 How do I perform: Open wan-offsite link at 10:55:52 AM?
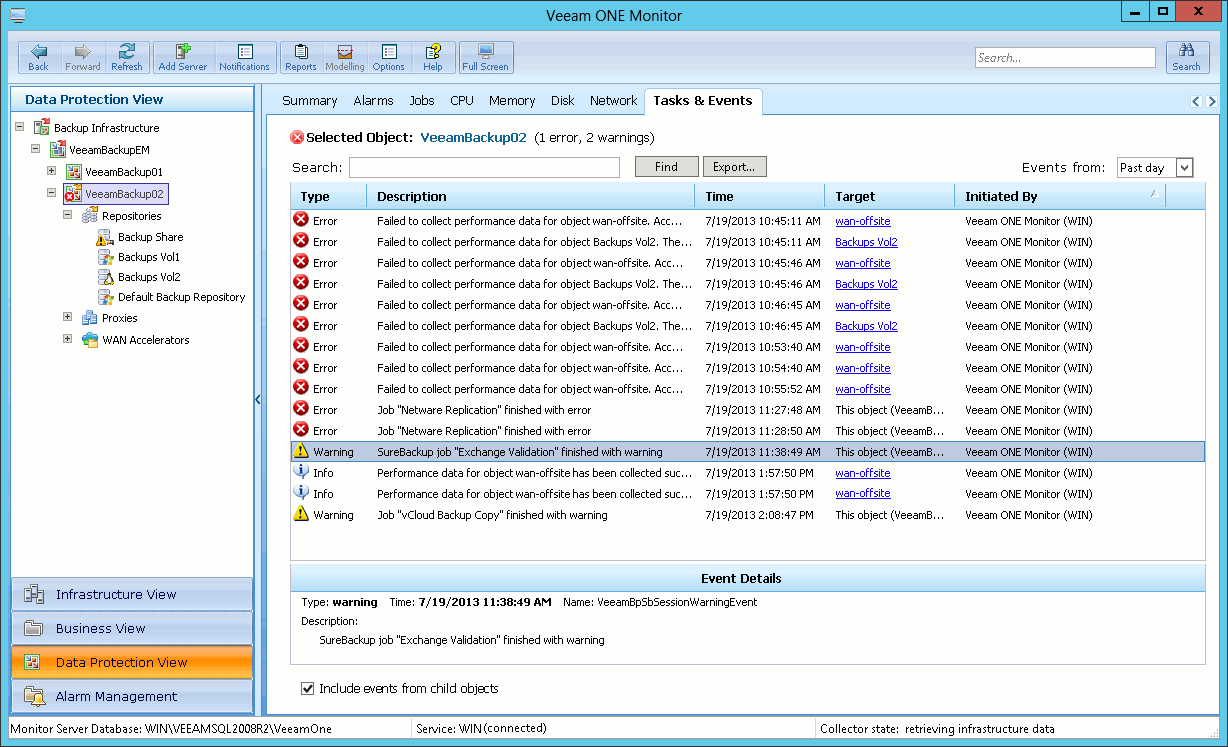[863, 389]
